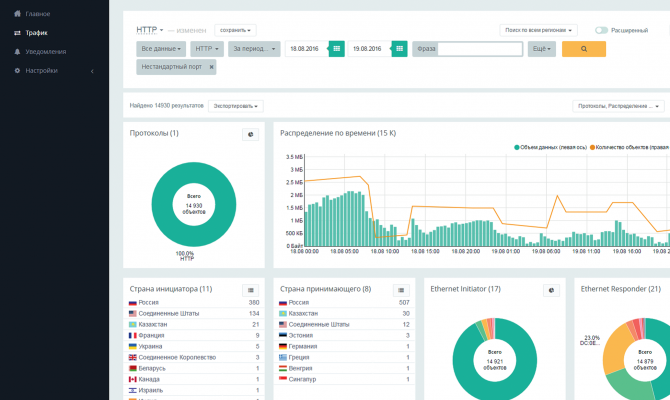The height and width of the screenshot is (400, 670).
Task: Select Сингапур row
Action: pos(344,379)
